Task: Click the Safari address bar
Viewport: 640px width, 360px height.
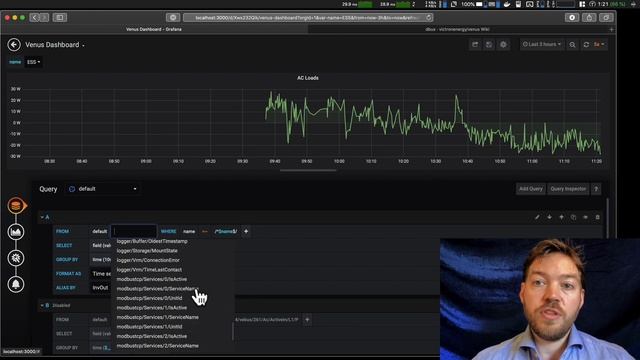Action: pyautogui.click(x=308, y=18)
